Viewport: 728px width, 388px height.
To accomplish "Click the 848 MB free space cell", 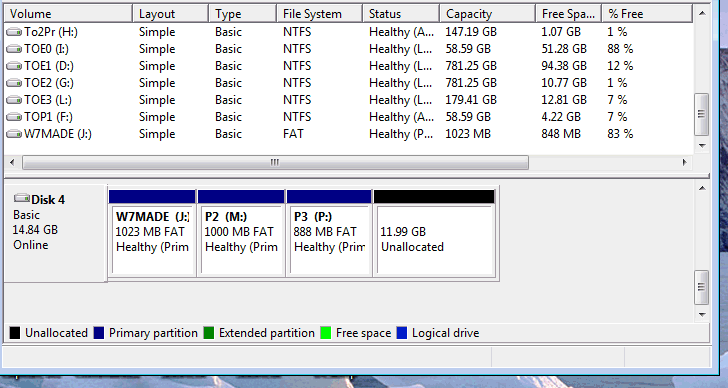I will [x=561, y=134].
